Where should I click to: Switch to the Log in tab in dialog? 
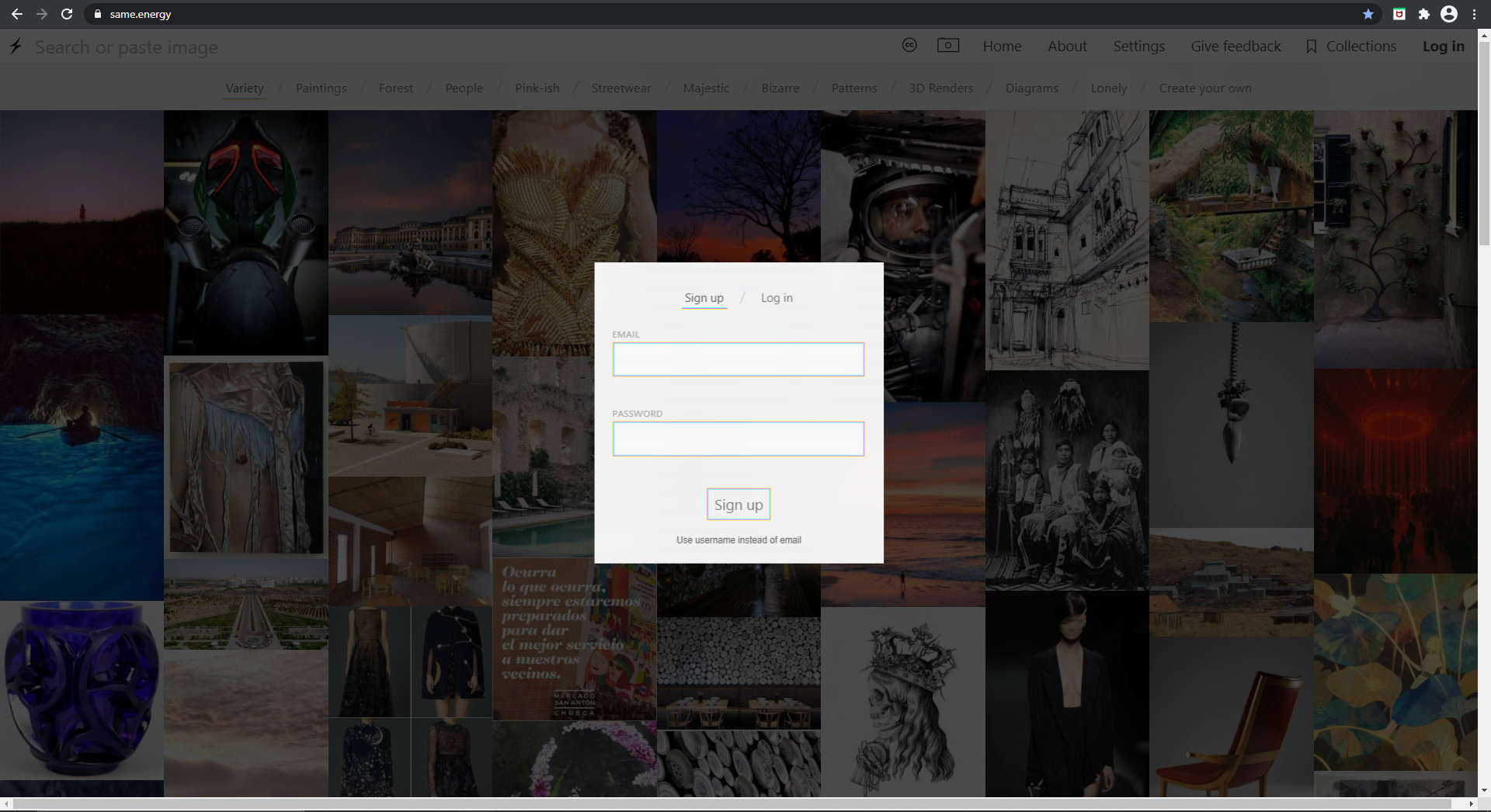coord(777,298)
